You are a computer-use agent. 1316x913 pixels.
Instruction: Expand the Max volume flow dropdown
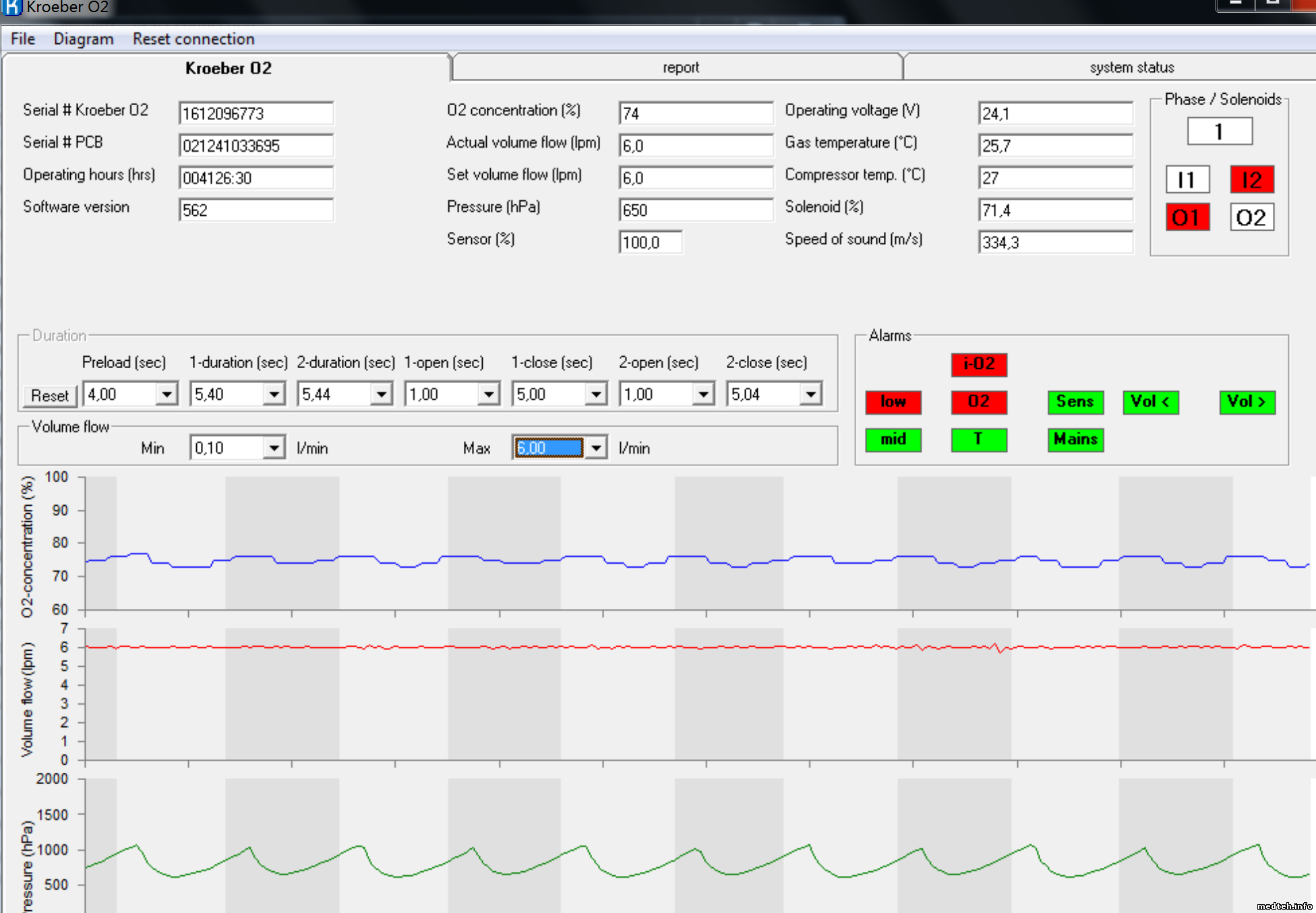(596, 448)
